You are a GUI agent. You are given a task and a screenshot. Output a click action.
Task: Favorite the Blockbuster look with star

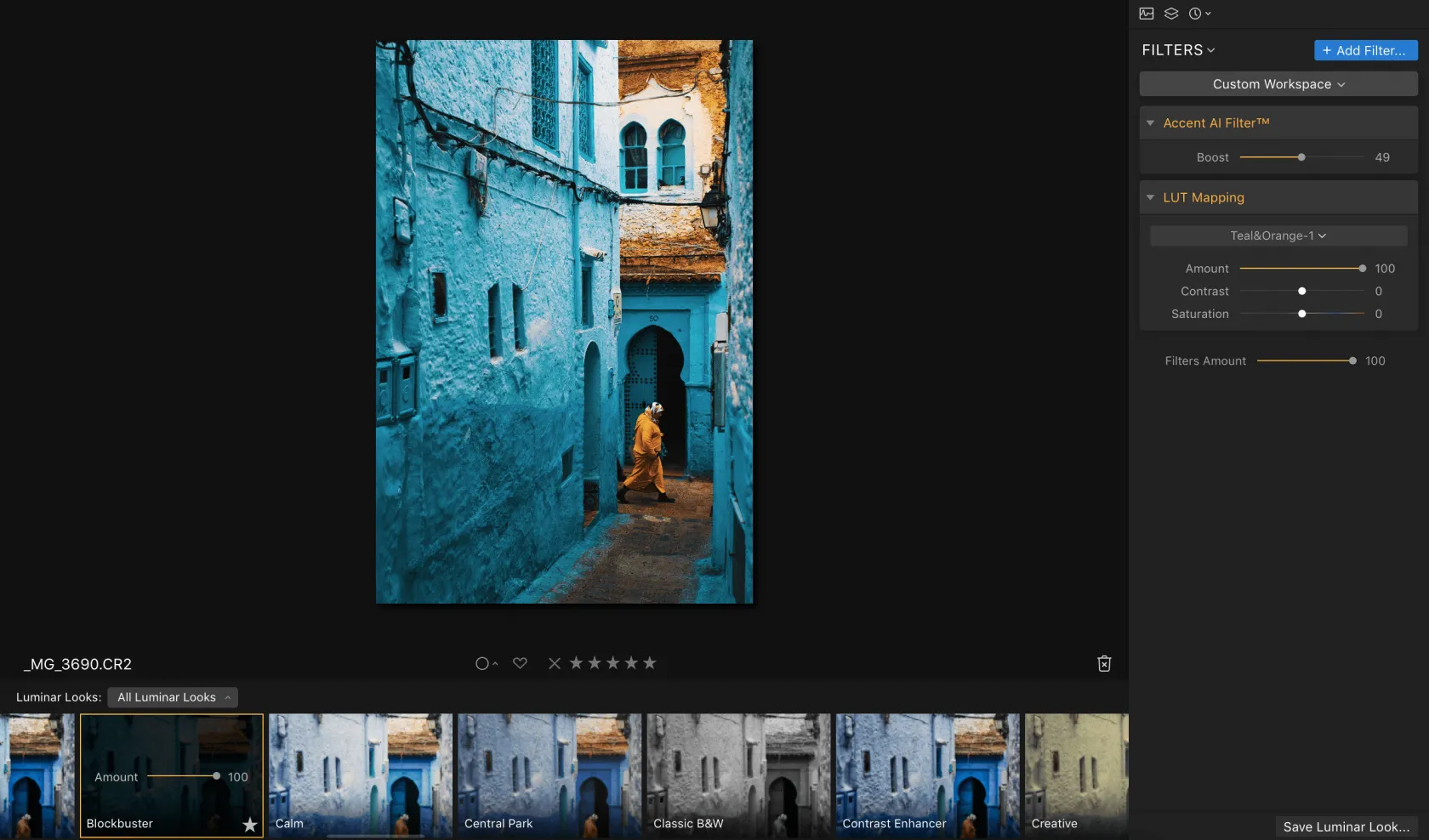coord(249,825)
